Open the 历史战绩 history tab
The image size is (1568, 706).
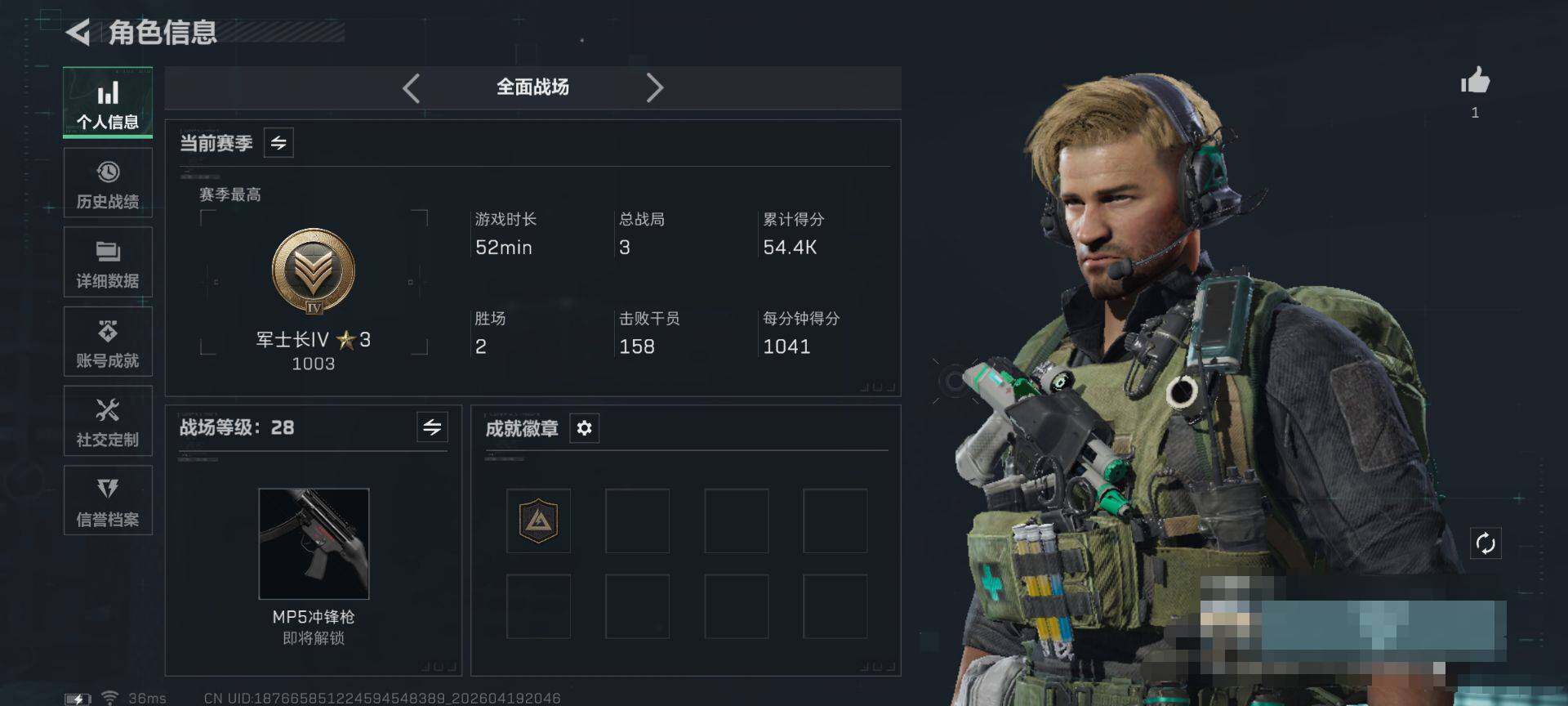[x=108, y=182]
